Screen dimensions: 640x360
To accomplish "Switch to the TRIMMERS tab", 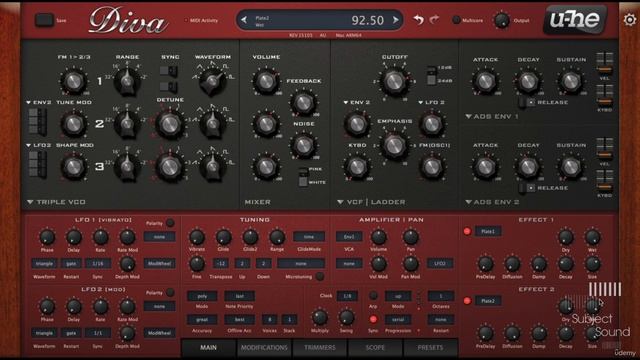I will (x=320, y=348).
